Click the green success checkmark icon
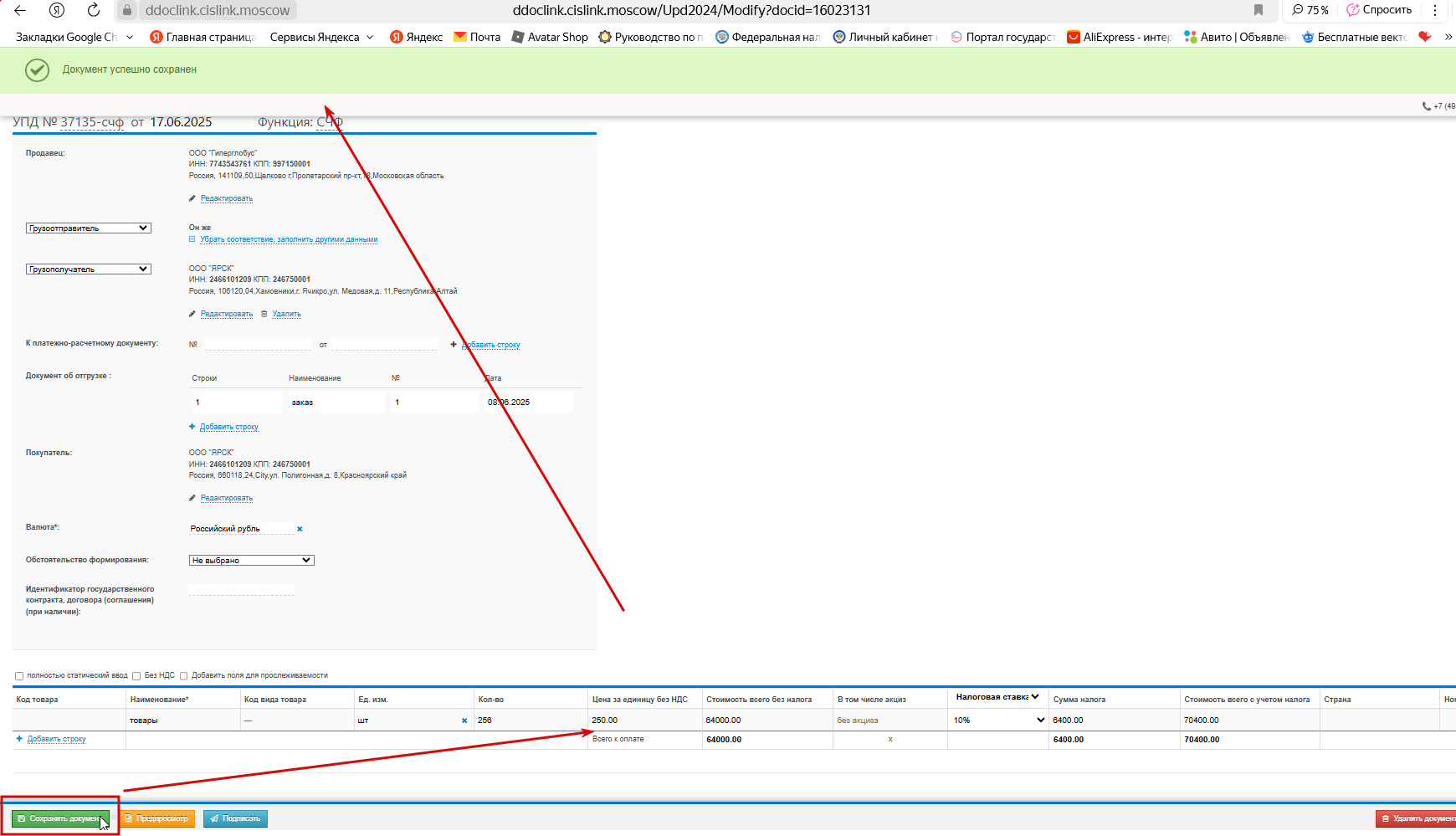1456x836 pixels. coord(37,70)
